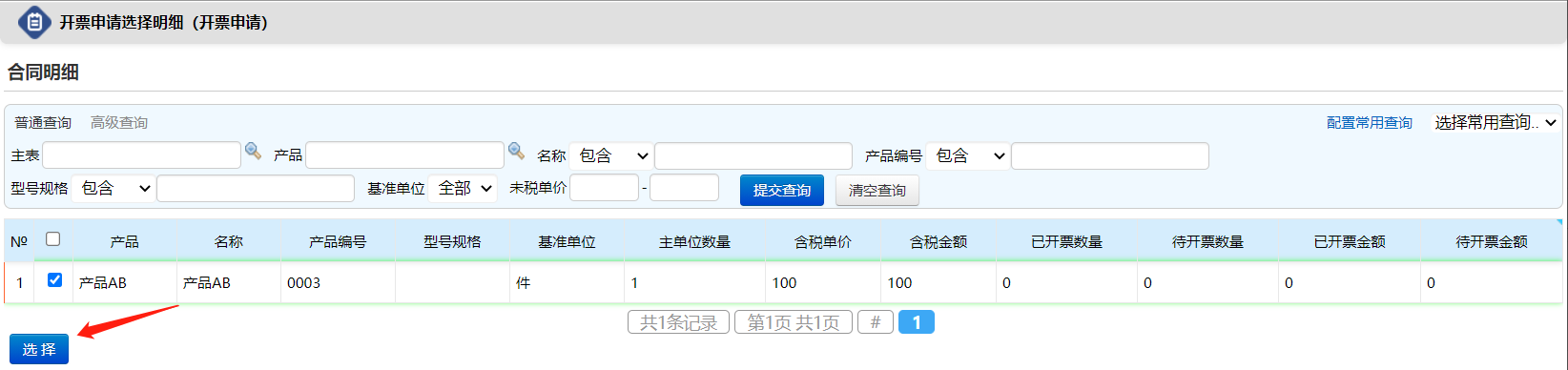Click the 主单位数量 cell showing 1

[694, 282]
